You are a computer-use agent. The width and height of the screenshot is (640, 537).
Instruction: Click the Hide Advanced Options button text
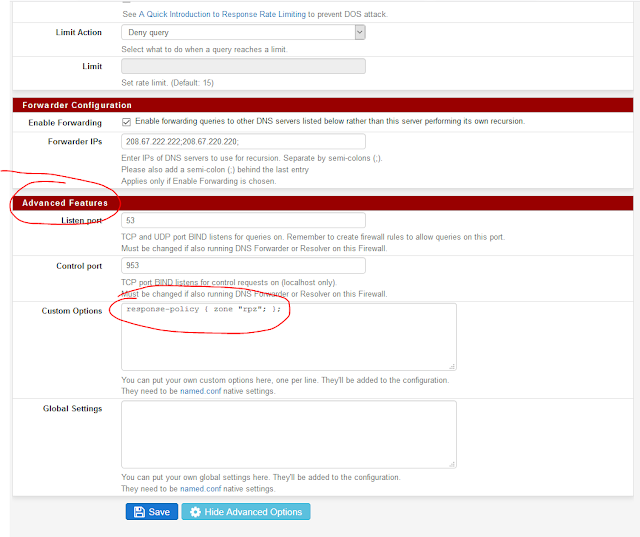(255, 512)
